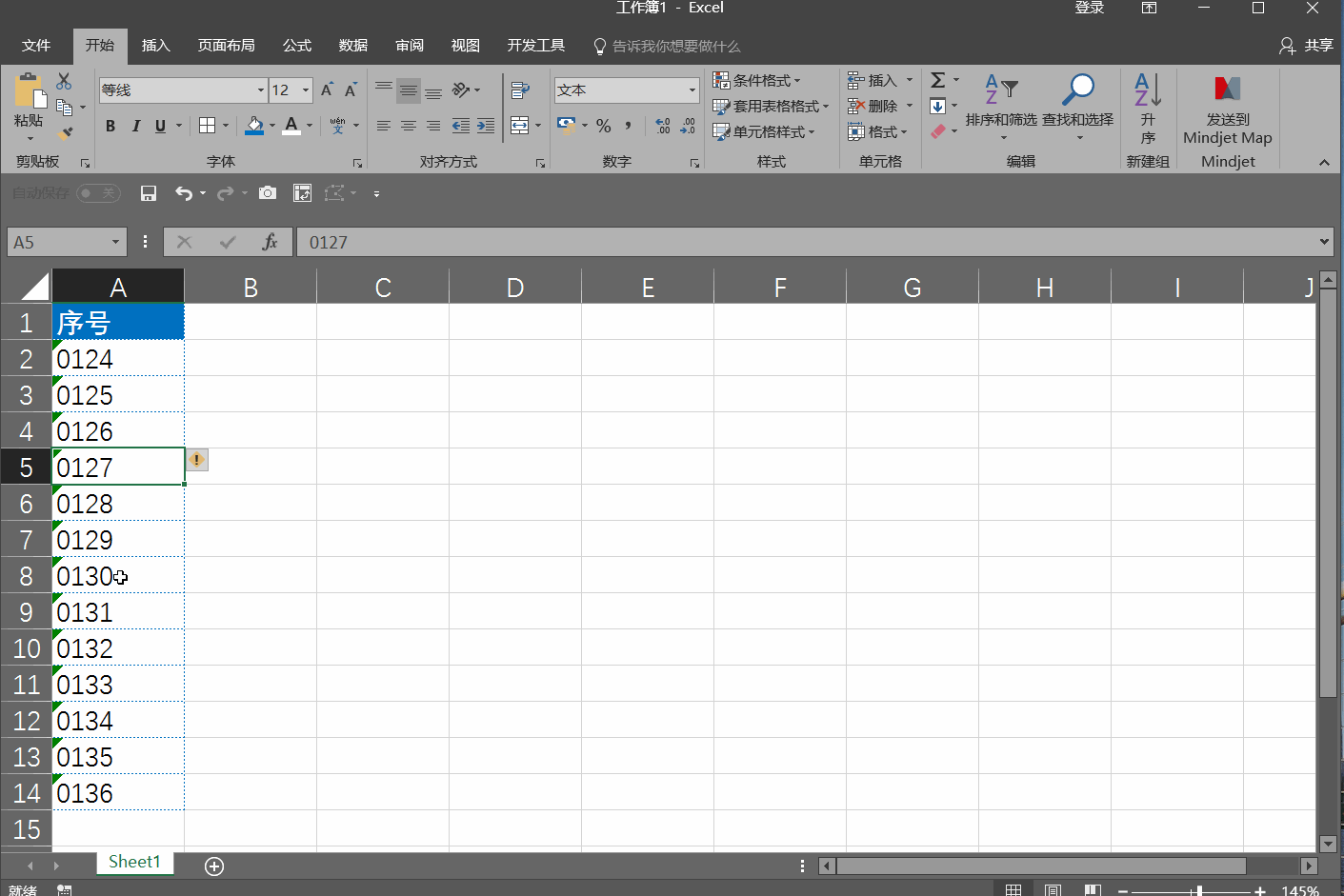This screenshot has height=896, width=1344.
Task: Open the font size 12 dropdown
Action: point(306,90)
